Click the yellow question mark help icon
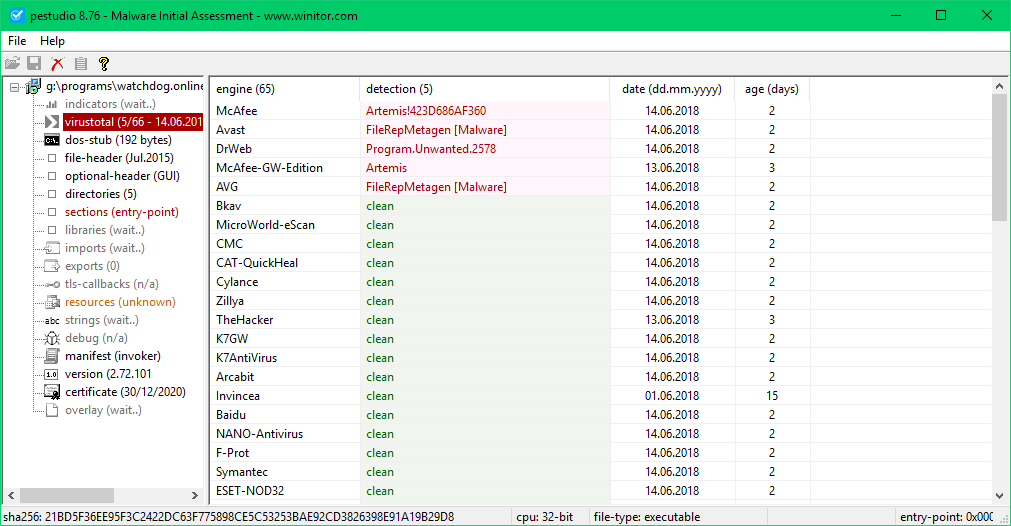Screen dimensions: 1011x526 tap(104, 63)
